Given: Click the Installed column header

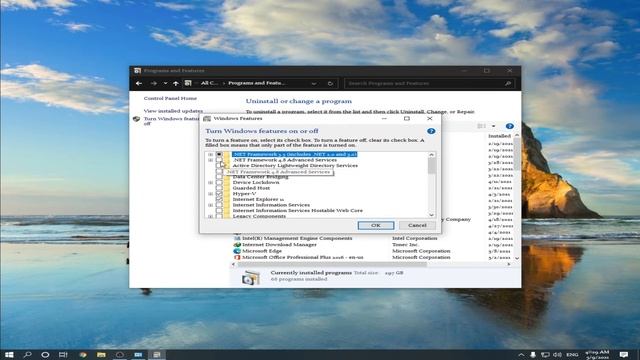Looking at the screenshot, I should click(x=500, y=136).
